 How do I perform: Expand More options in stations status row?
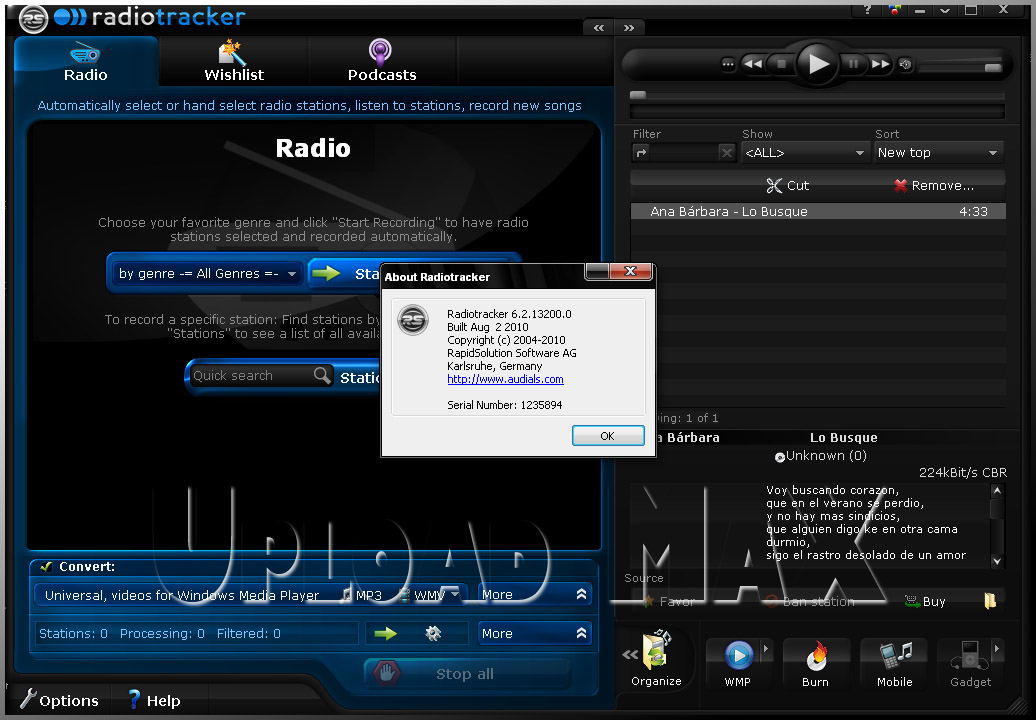[534, 633]
